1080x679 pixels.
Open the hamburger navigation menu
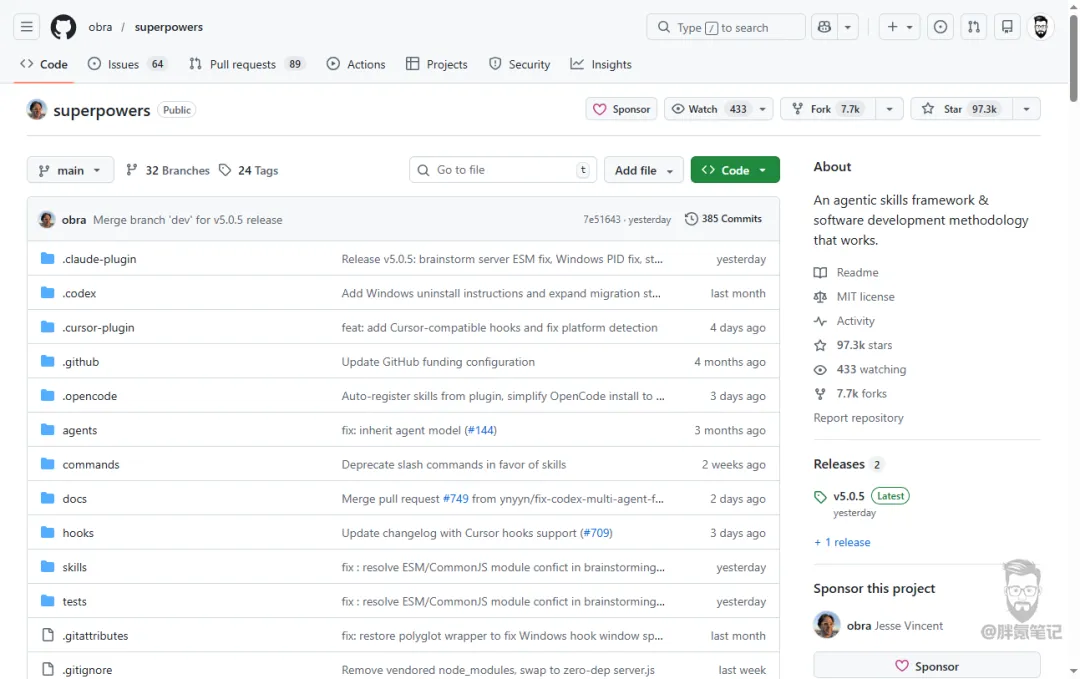[27, 27]
